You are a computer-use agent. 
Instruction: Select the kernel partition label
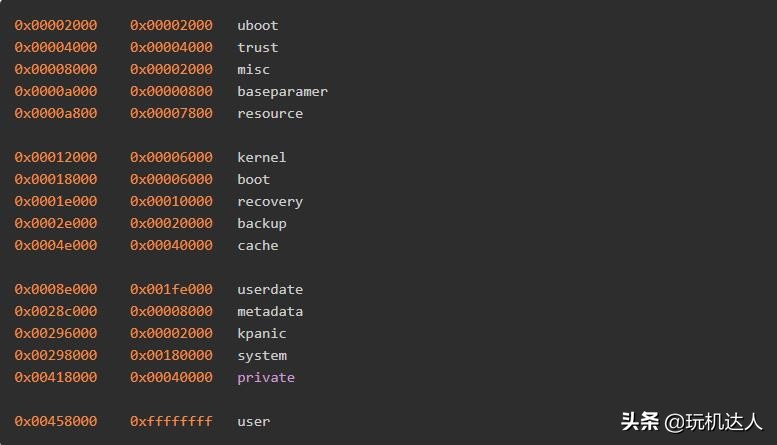[x=261, y=157]
